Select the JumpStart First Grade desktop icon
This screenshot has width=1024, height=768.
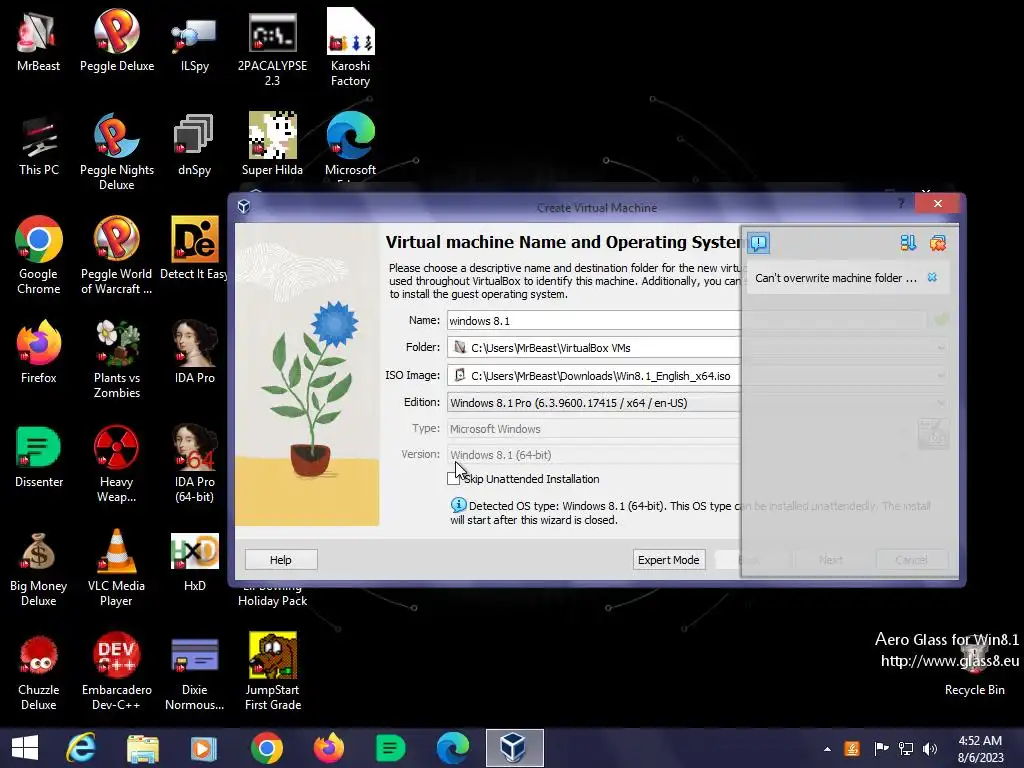click(272, 672)
